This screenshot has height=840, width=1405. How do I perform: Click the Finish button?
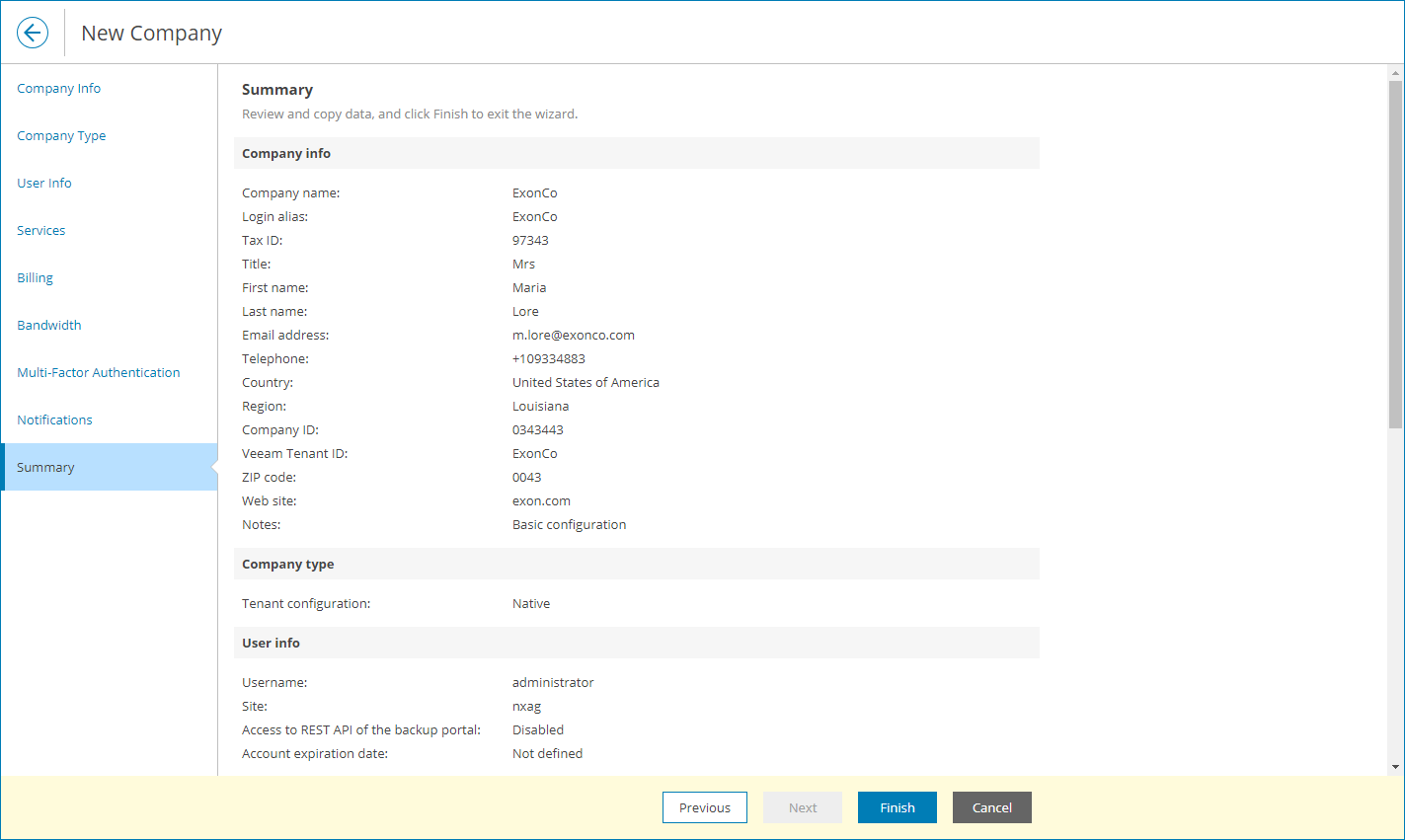coord(897,806)
